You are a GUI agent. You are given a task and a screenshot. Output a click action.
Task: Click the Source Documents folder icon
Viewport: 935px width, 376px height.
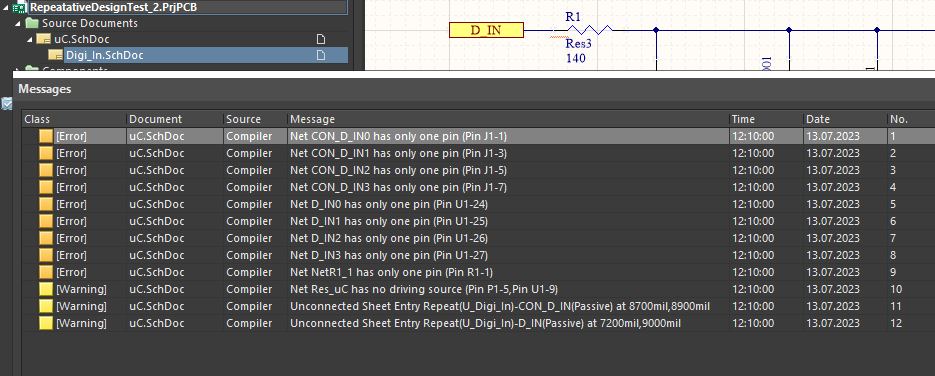pos(32,23)
